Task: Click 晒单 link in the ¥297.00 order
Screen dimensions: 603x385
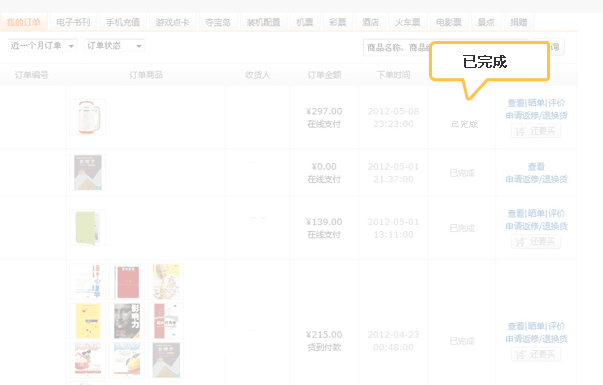Action: pos(536,103)
